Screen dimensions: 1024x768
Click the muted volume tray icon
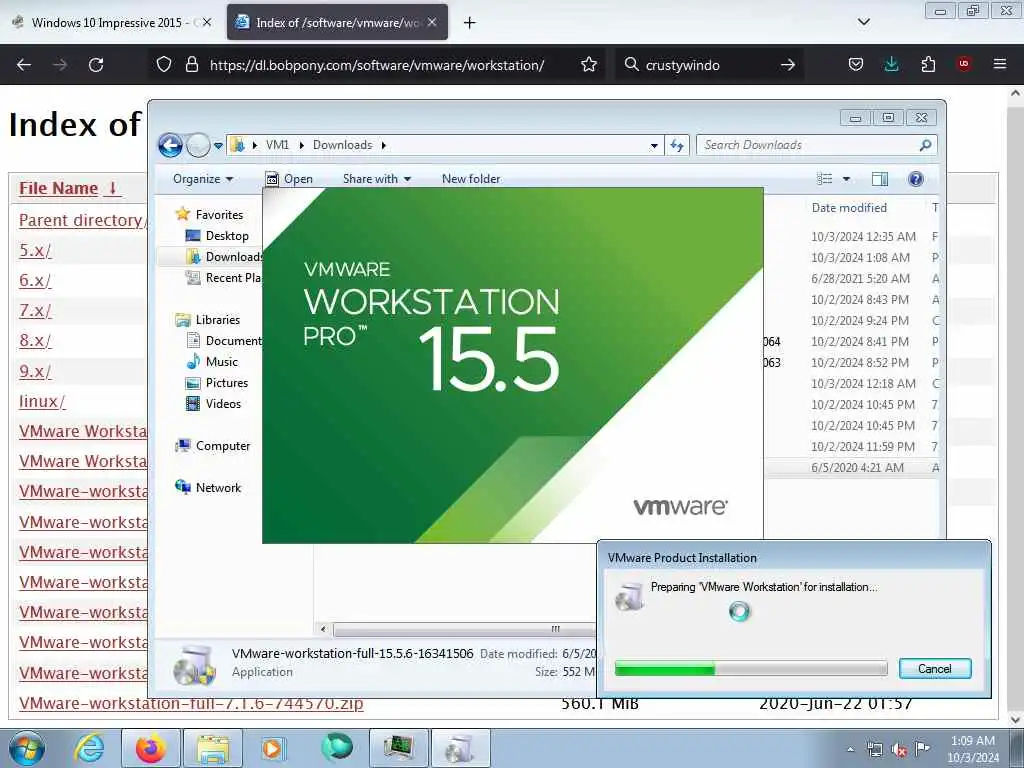899,750
